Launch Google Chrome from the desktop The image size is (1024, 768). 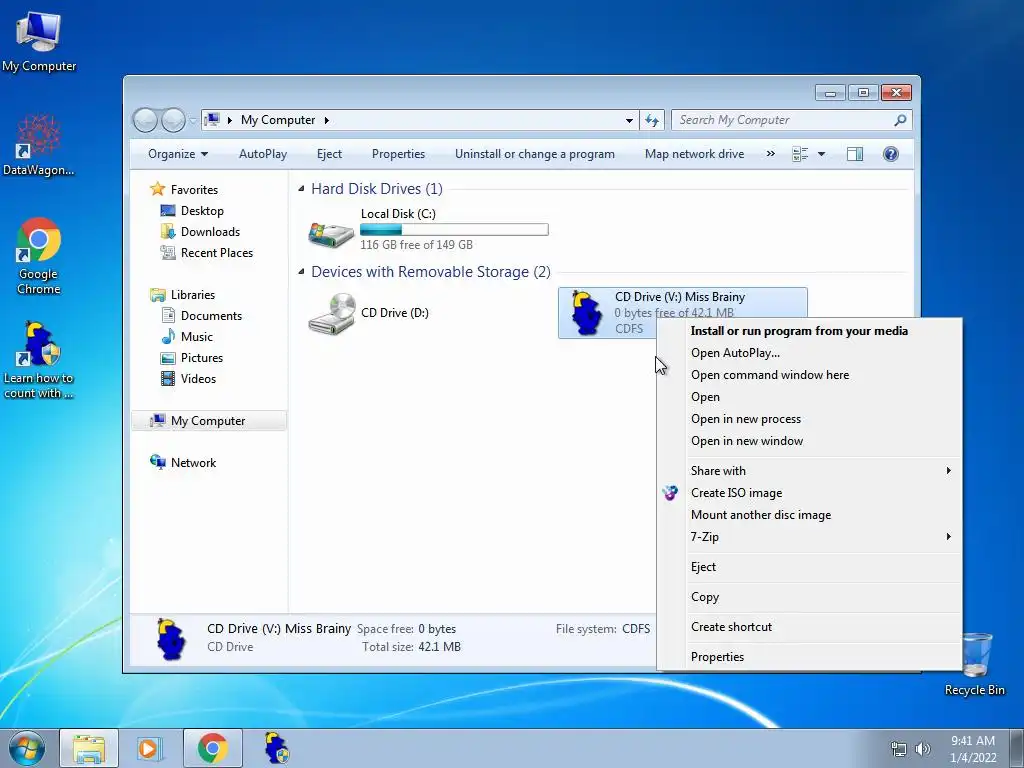click(39, 256)
